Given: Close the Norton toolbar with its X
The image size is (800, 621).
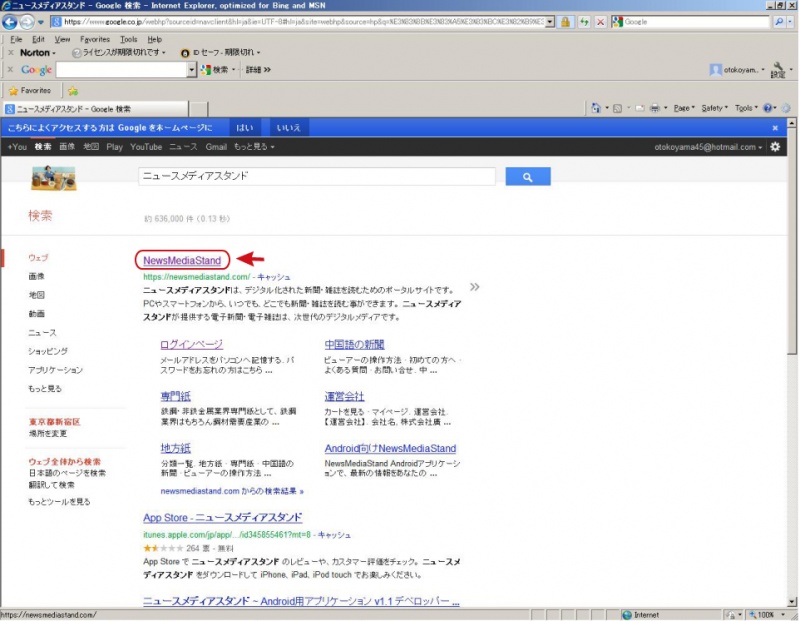Looking at the screenshot, I should [x=10, y=53].
